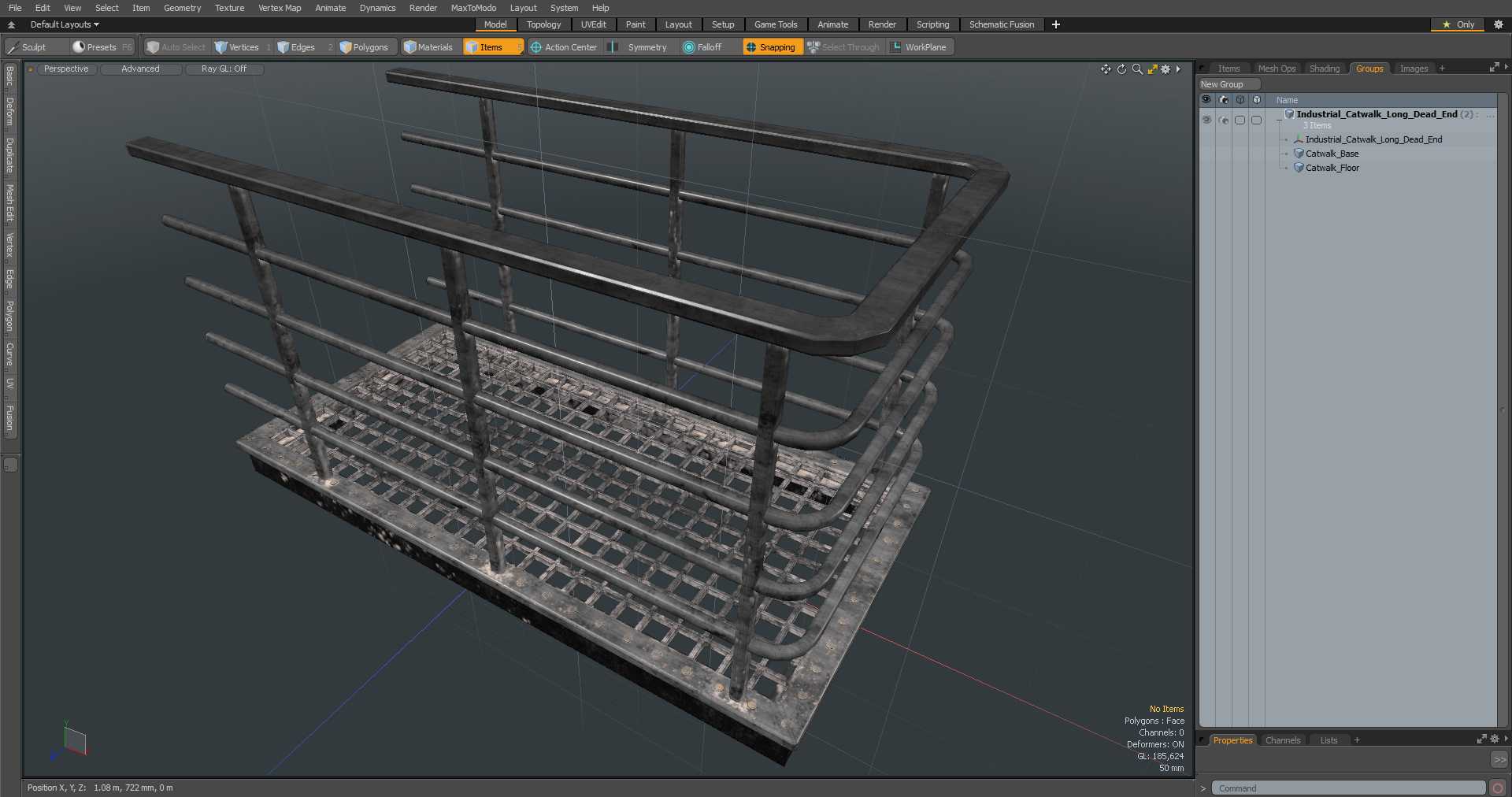1512x797 pixels.
Task: Click the solid cube column header
Action: [x=1257, y=100]
